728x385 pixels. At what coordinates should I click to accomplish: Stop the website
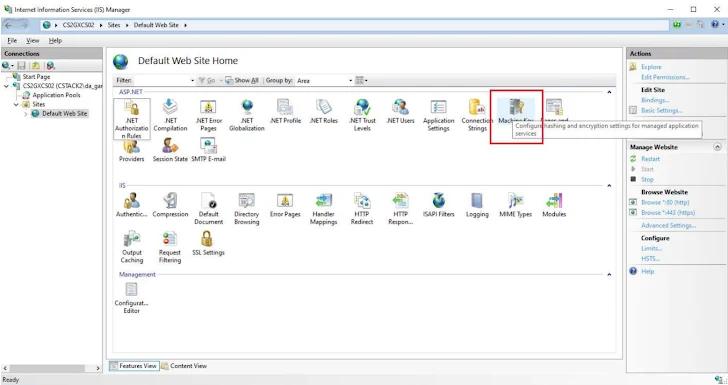[647, 179]
